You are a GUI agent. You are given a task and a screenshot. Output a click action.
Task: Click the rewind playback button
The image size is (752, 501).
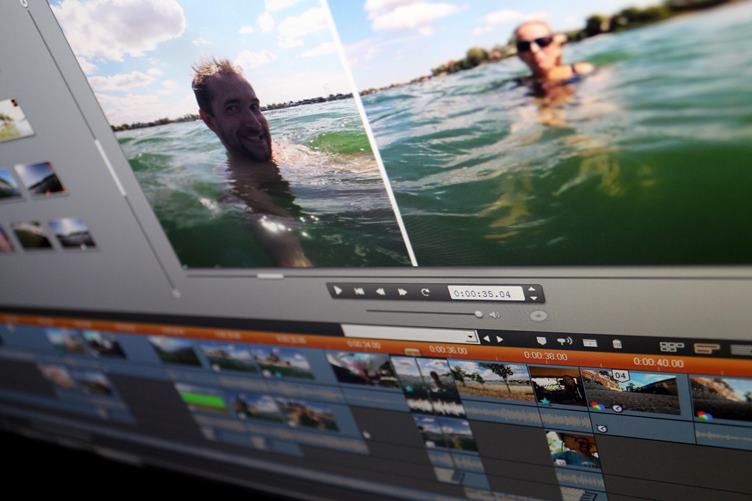(x=381, y=291)
